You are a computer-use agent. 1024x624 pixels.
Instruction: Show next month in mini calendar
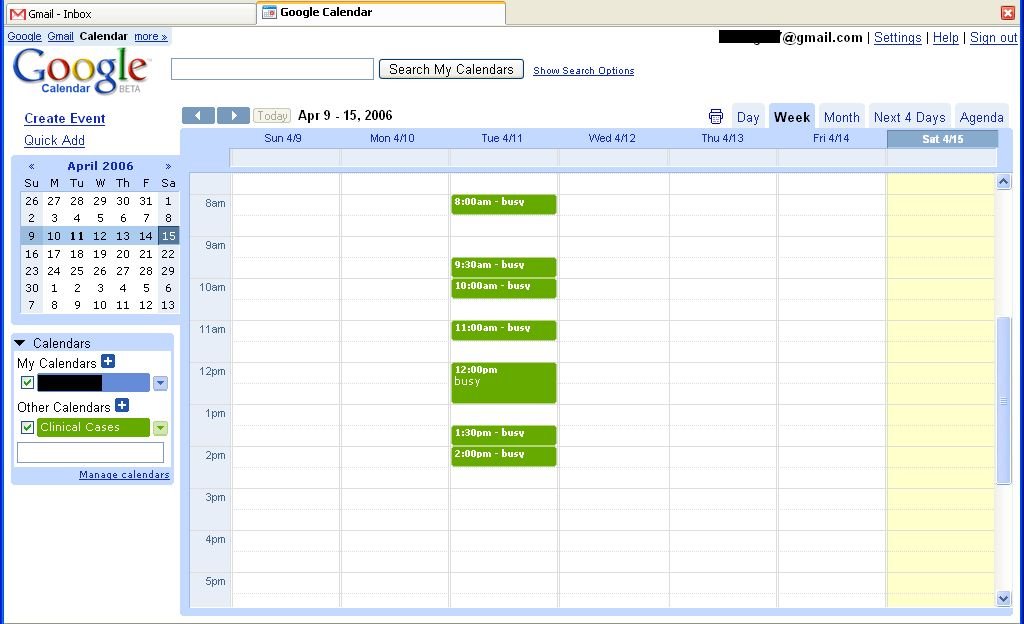168,166
